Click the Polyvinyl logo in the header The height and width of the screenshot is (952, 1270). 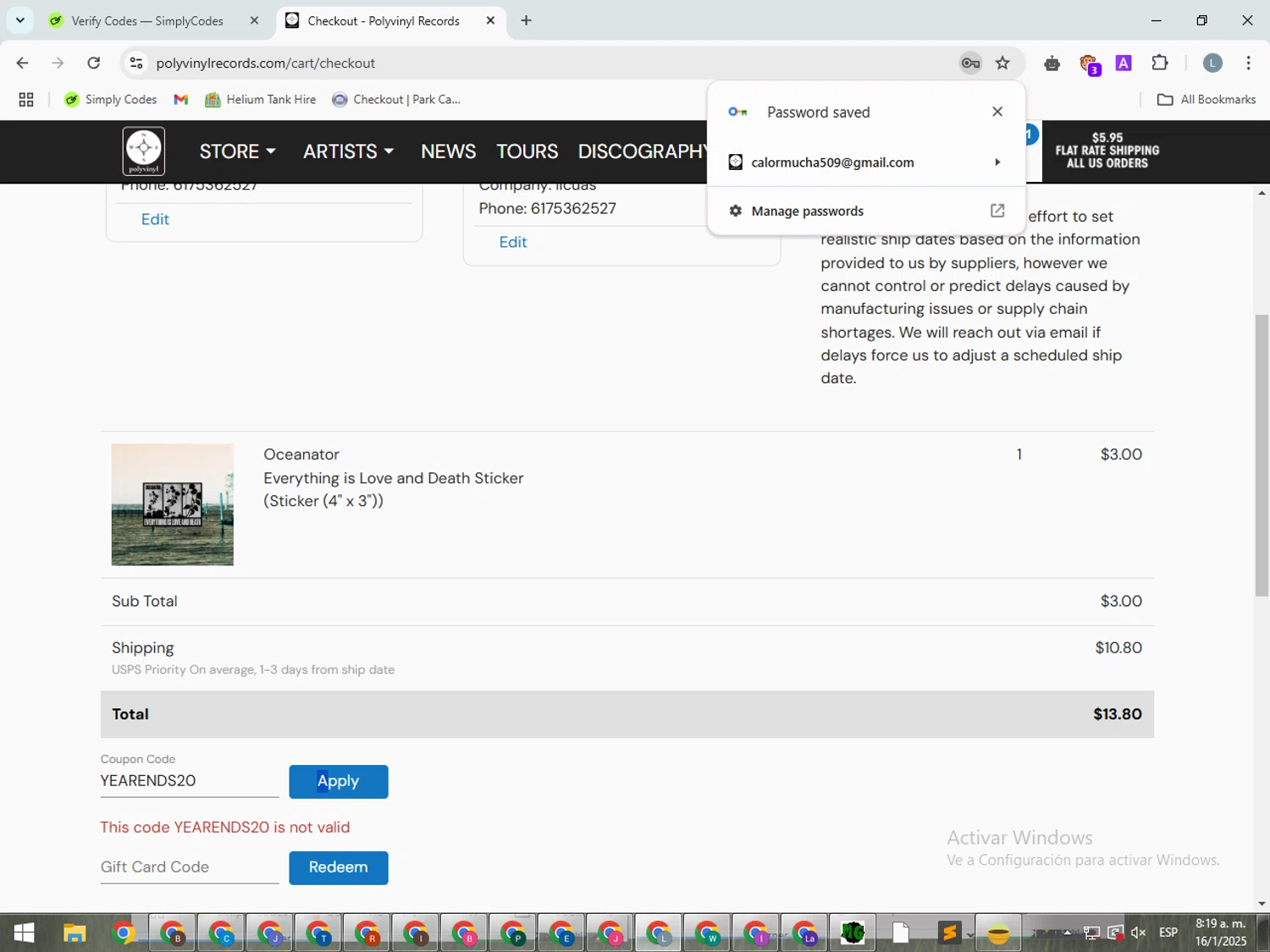point(143,151)
